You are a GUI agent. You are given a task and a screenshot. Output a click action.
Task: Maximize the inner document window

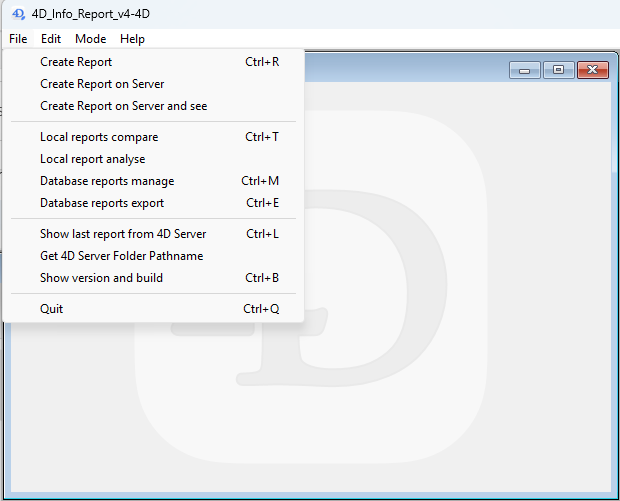[558, 70]
